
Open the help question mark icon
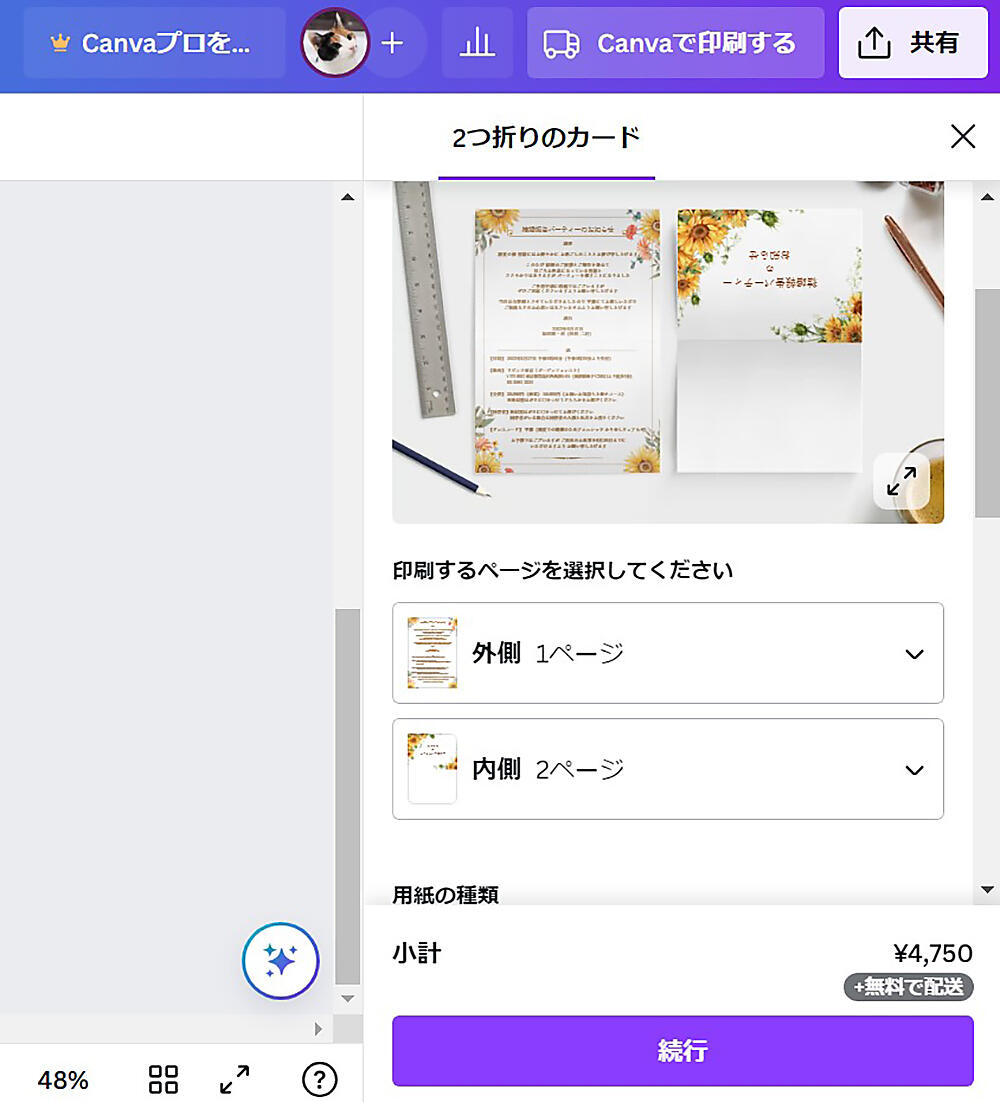point(320,1080)
